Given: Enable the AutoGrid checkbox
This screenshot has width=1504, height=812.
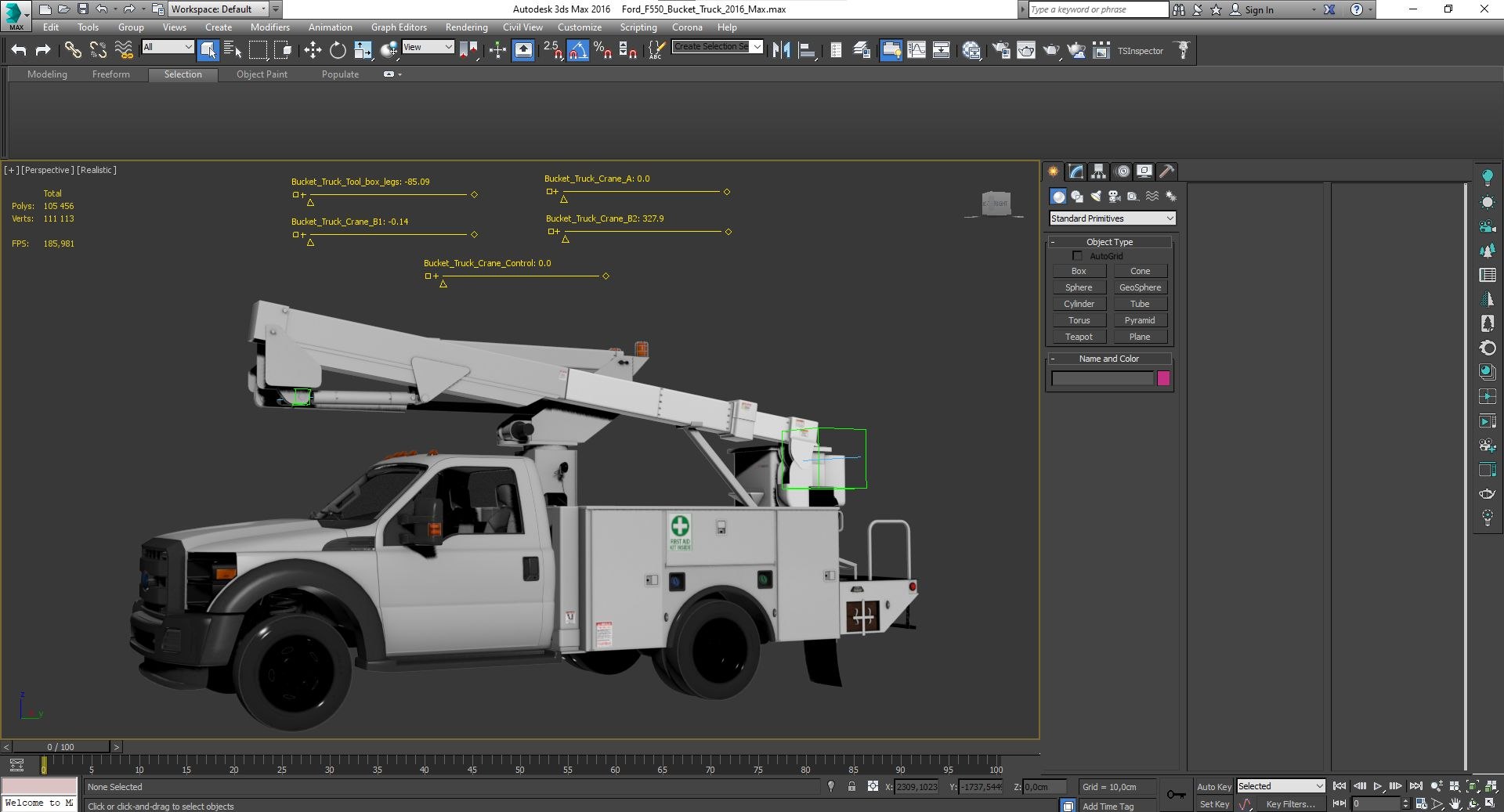Looking at the screenshot, I should pyautogui.click(x=1077, y=256).
